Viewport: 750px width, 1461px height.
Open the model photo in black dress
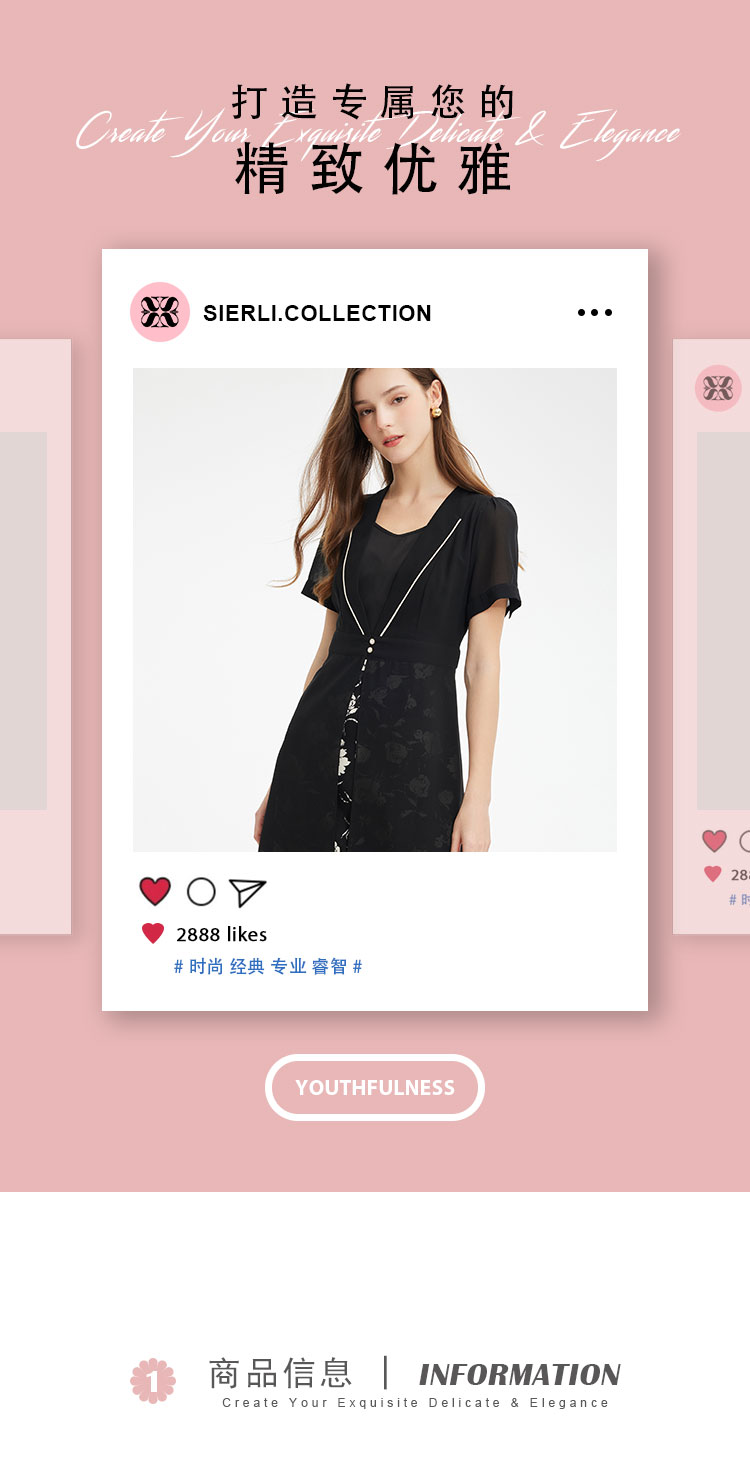[x=375, y=610]
